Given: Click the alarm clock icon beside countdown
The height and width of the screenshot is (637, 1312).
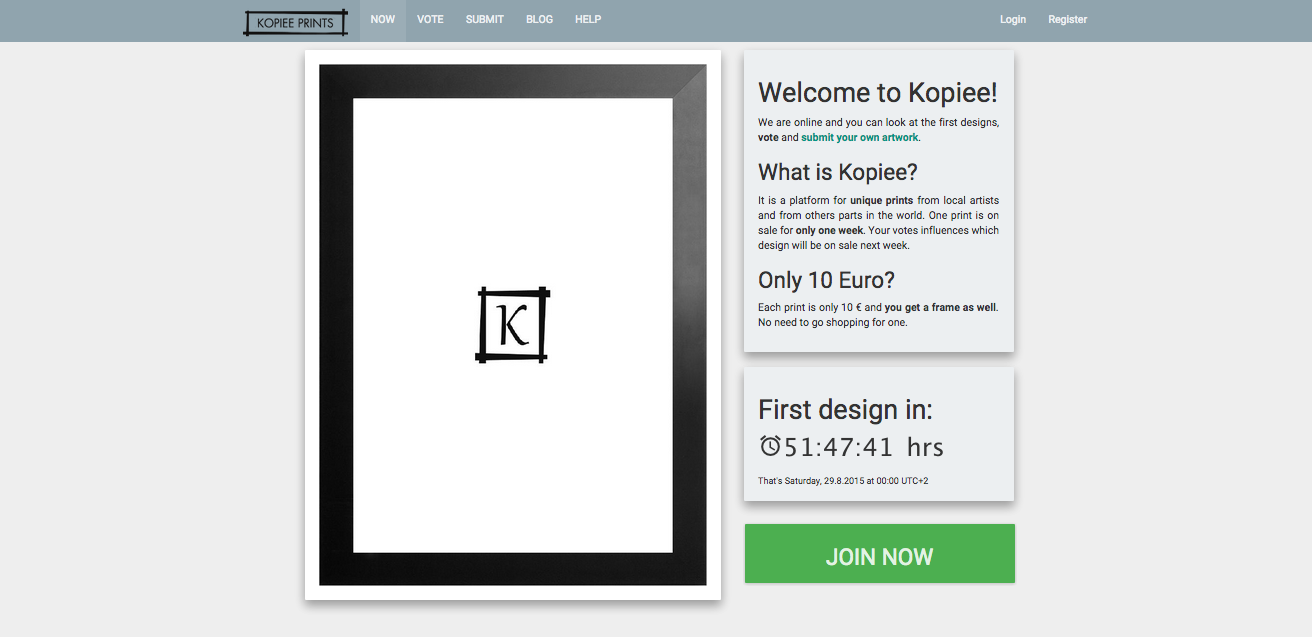Looking at the screenshot, I should click(770, 446).
